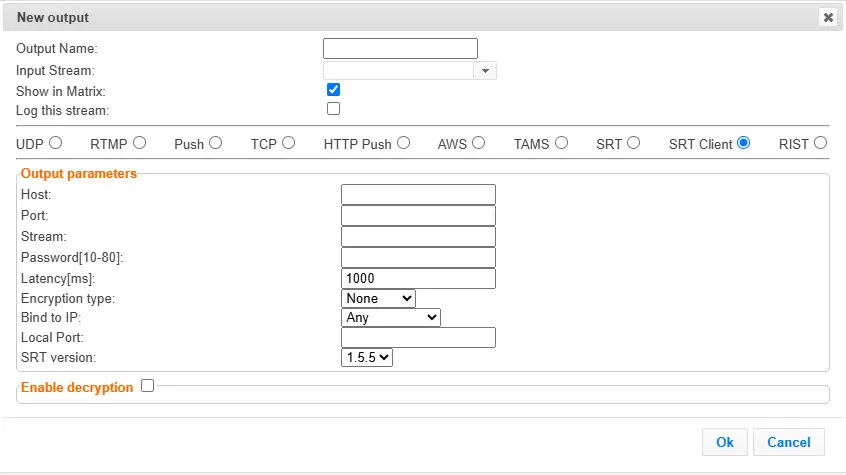Click the Input Stream combo box field
Screen dimensions: 846x475
pos(398,71)
